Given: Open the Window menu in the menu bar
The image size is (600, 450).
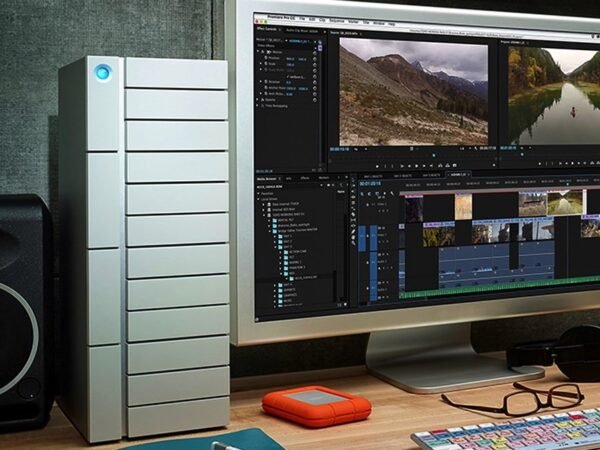Looking at the screenshot, I should 379,23.
